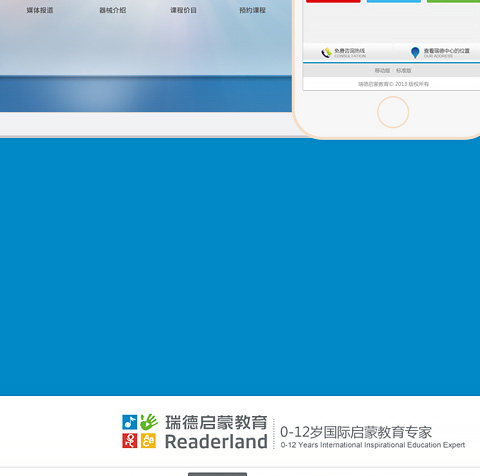Tap the phone consultation hotline icon
The image size is (480, 476).
coord(326,53)
